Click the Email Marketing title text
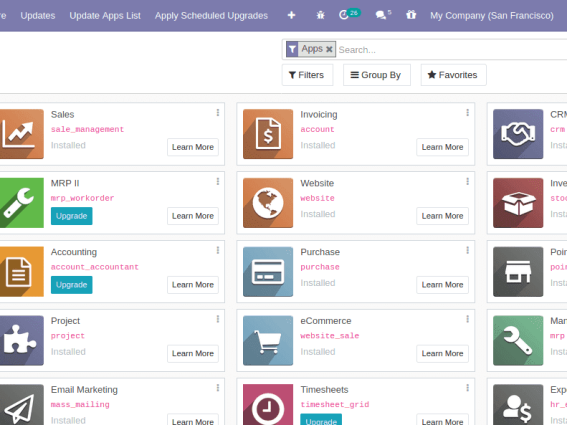Image resolution: width=567 pixels, height=425 pixels. (x=84, y=390)
